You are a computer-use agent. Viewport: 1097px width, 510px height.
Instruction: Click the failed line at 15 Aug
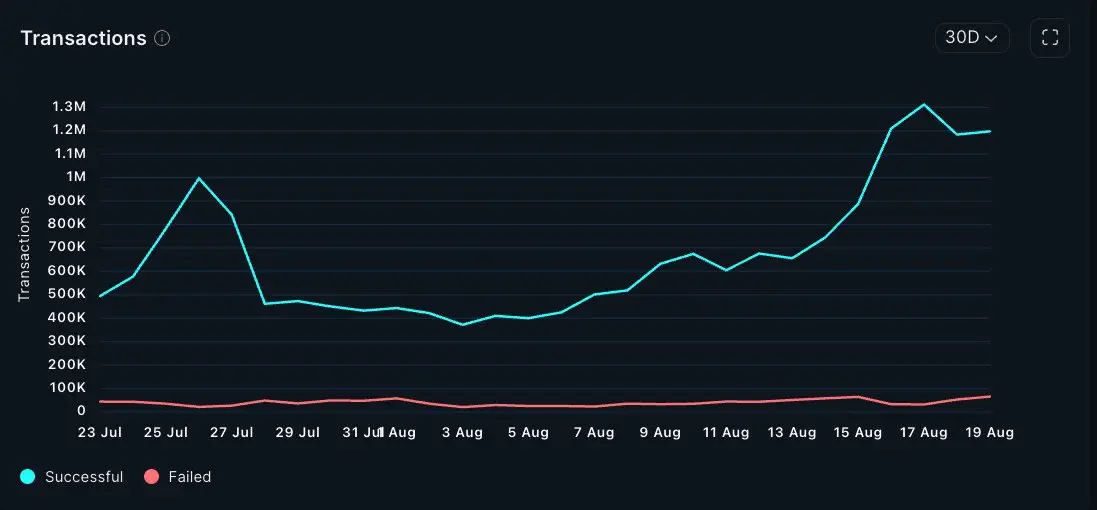(858, 397)
